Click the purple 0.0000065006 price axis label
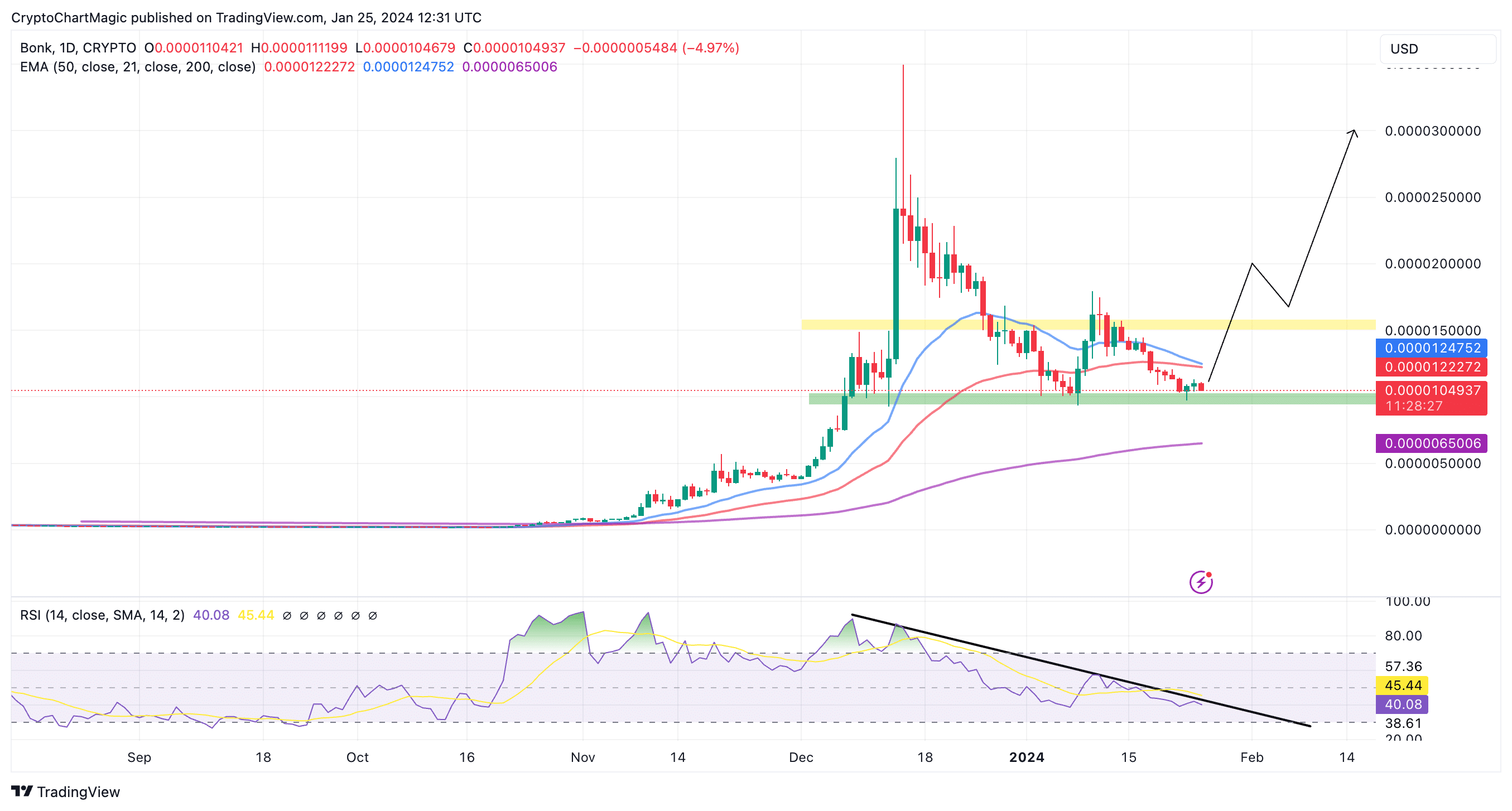The height and width of the screenshot is (811, 1512). pos(1431,443)
